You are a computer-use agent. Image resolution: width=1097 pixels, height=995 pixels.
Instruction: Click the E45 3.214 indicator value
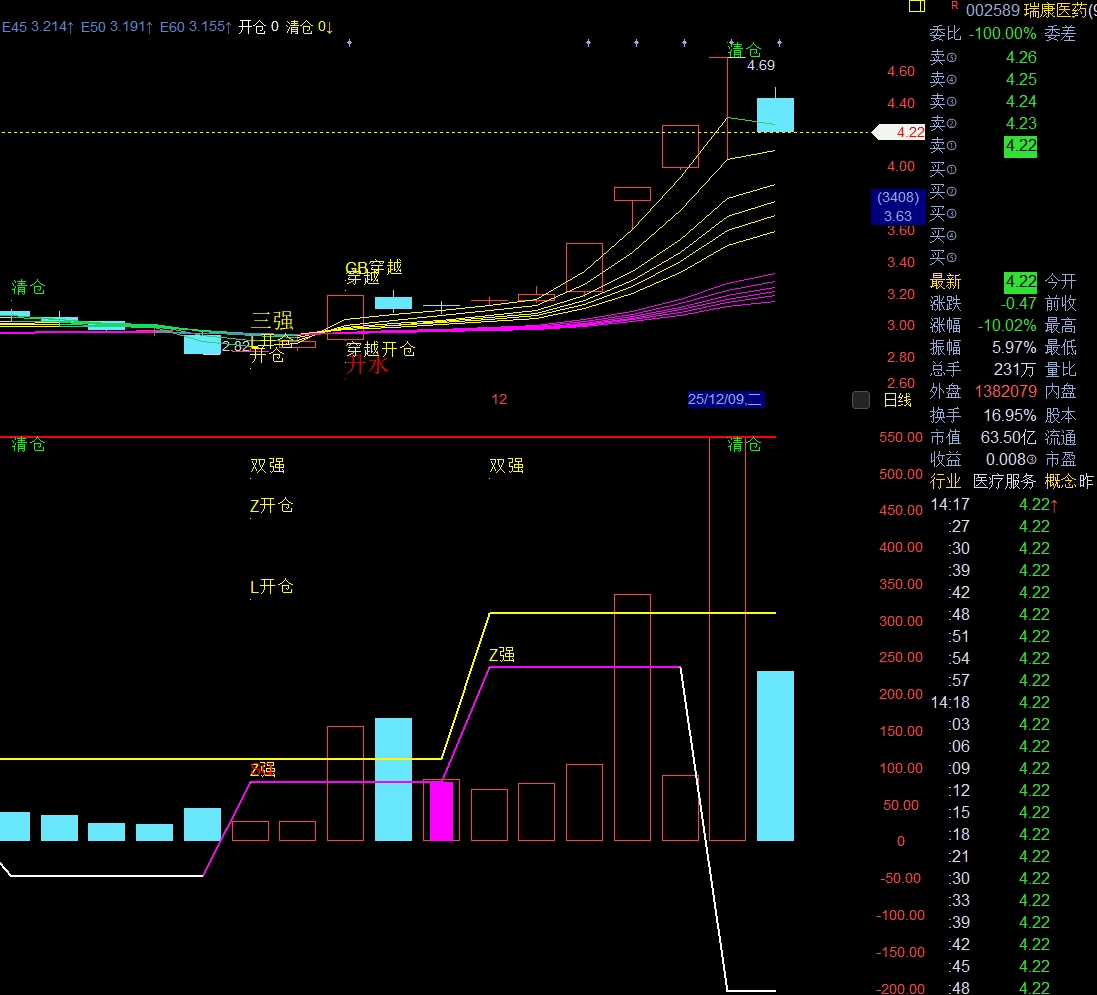[x=38, y=27]
